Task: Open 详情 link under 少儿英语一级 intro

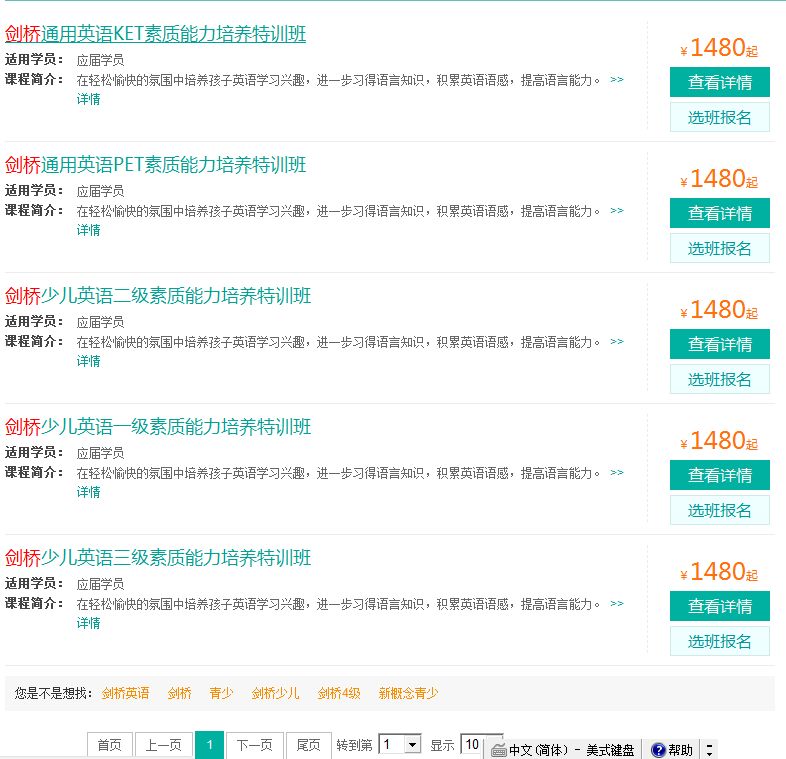Action: pos(88,491)
